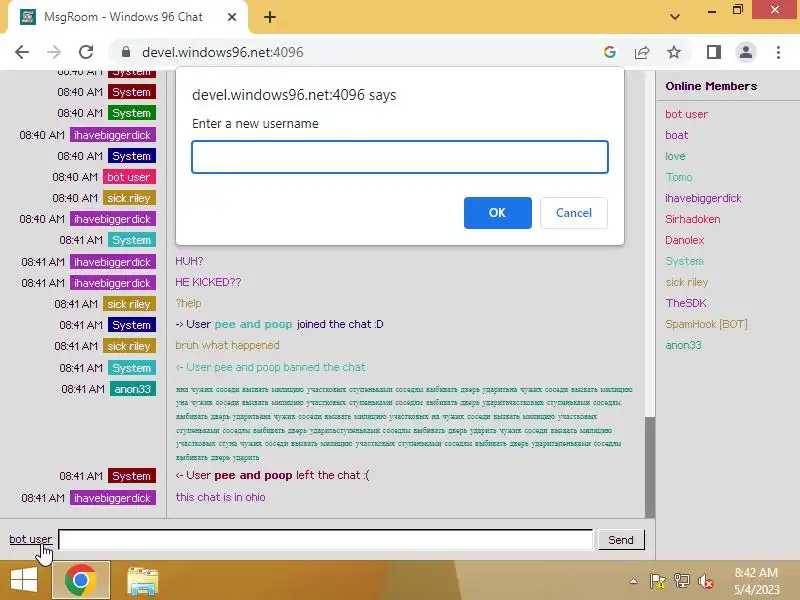Click the network tray icon

pos(682,581)
